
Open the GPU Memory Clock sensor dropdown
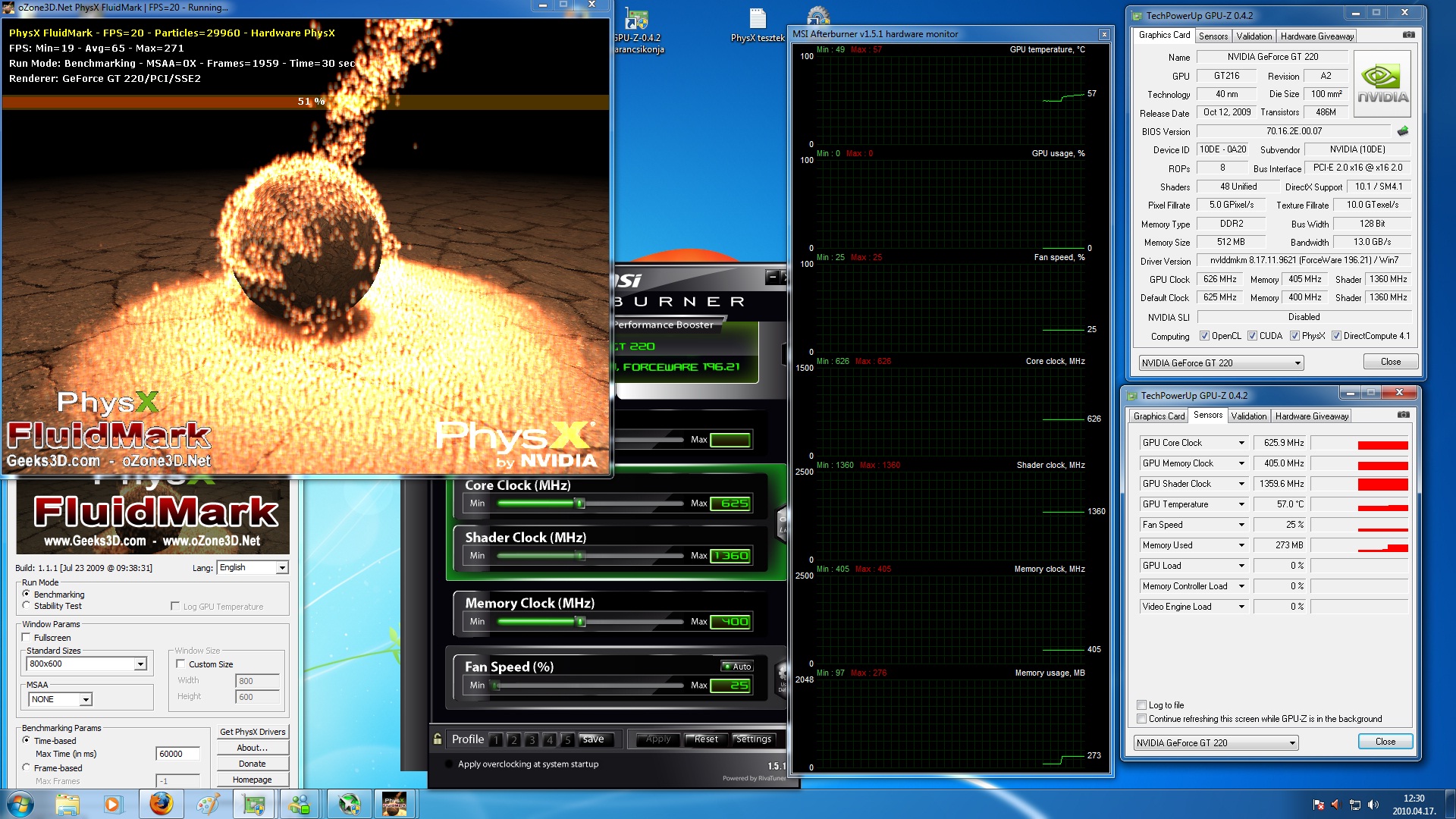click(x=1241, y=463)
